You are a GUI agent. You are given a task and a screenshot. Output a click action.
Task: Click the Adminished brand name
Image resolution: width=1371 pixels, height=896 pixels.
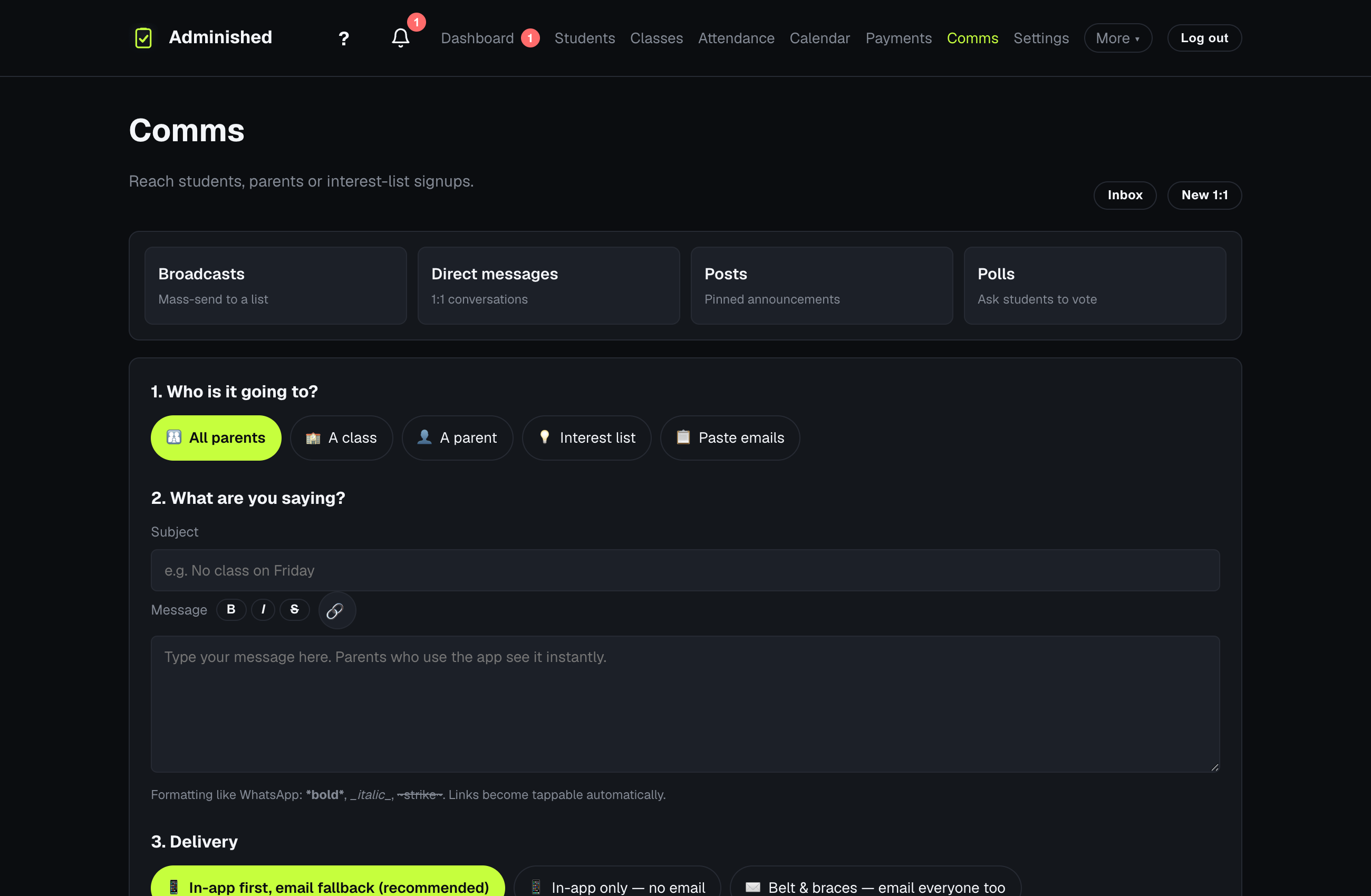pyautogui.click(x=220, y=37)
